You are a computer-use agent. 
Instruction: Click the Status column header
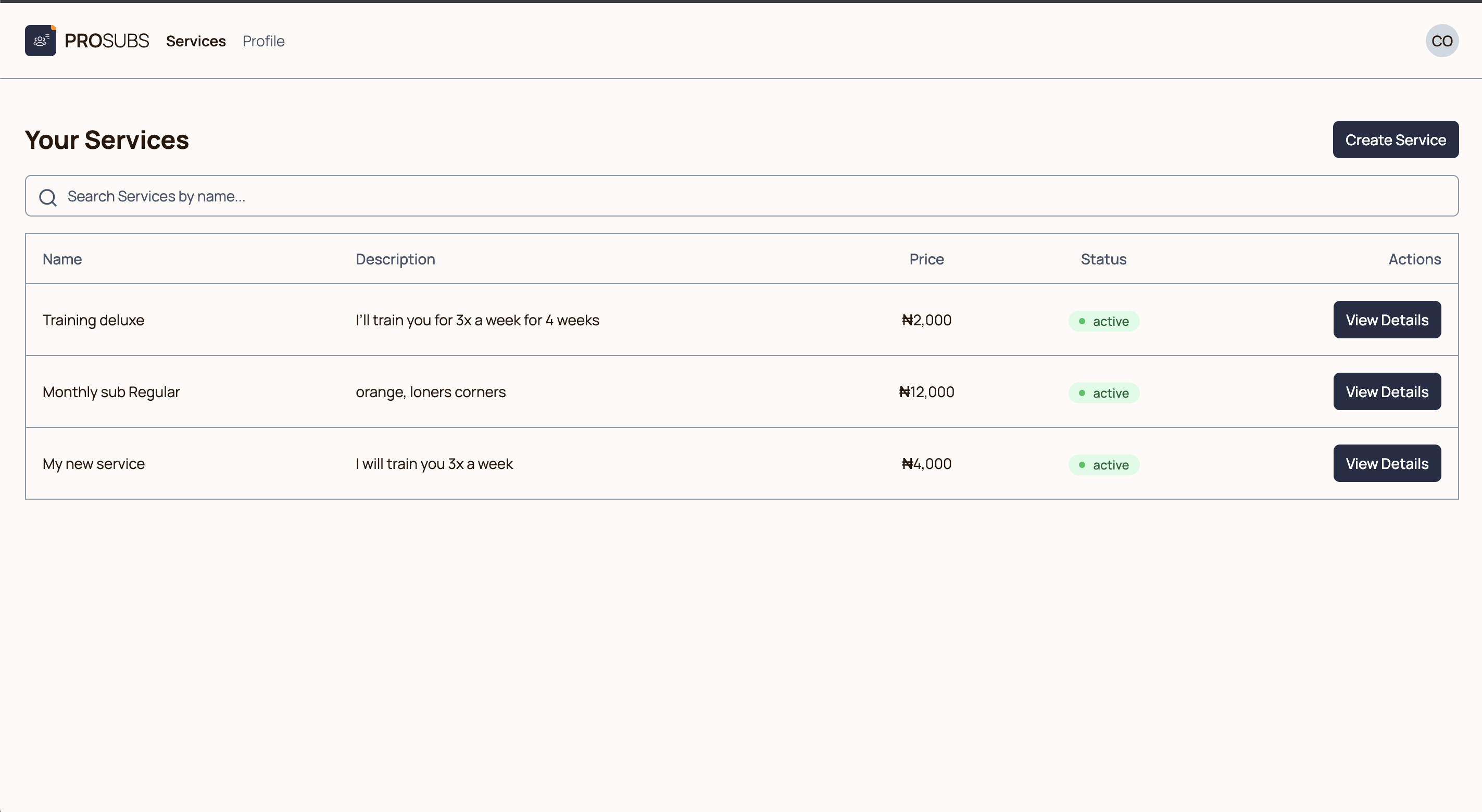pos(1103,259)
